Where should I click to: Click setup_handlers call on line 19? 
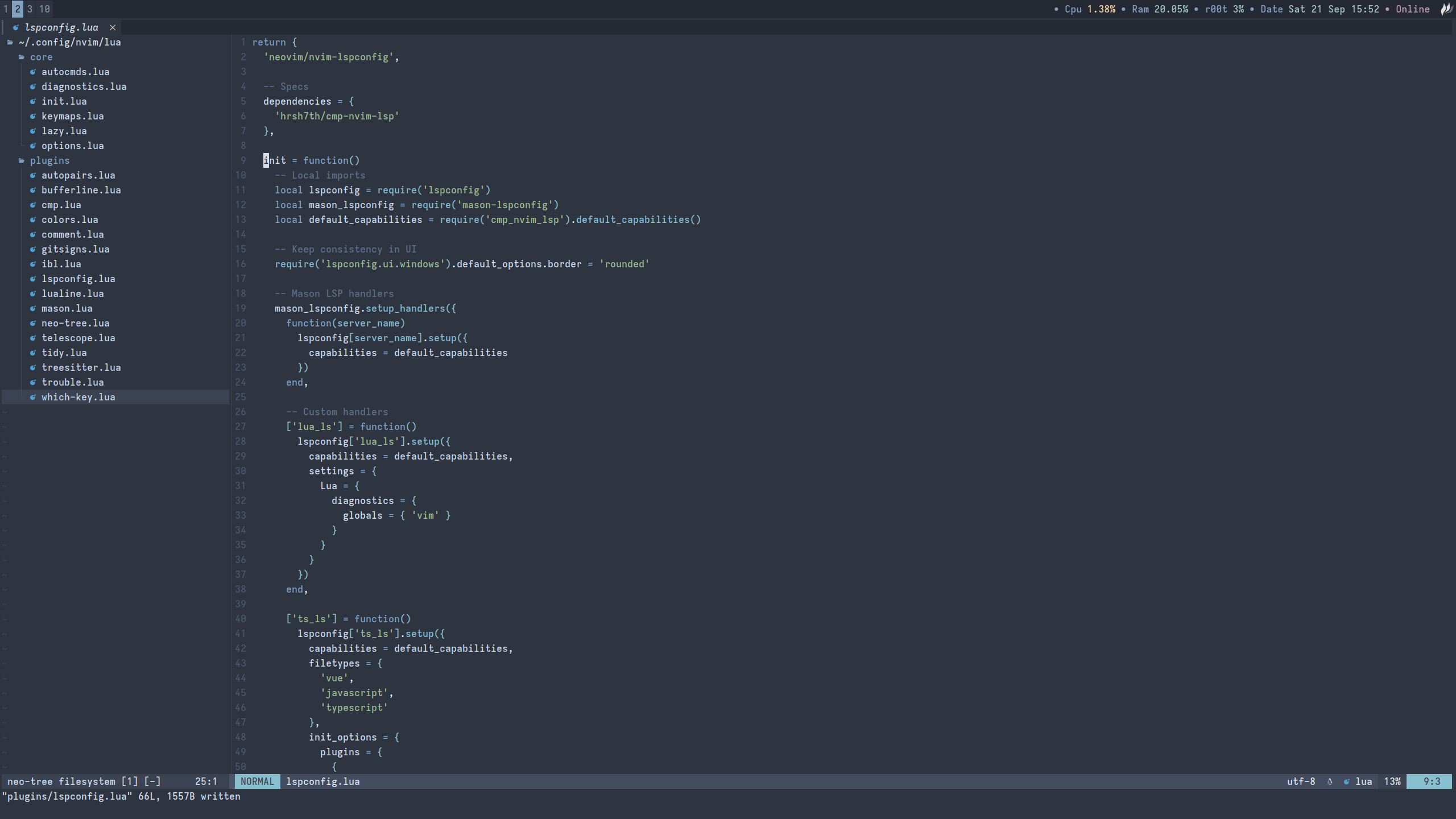coord(405,308)
